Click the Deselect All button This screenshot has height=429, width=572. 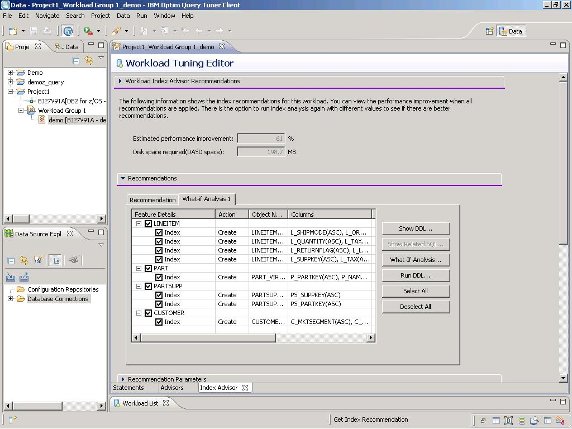[x=416, y=307]
